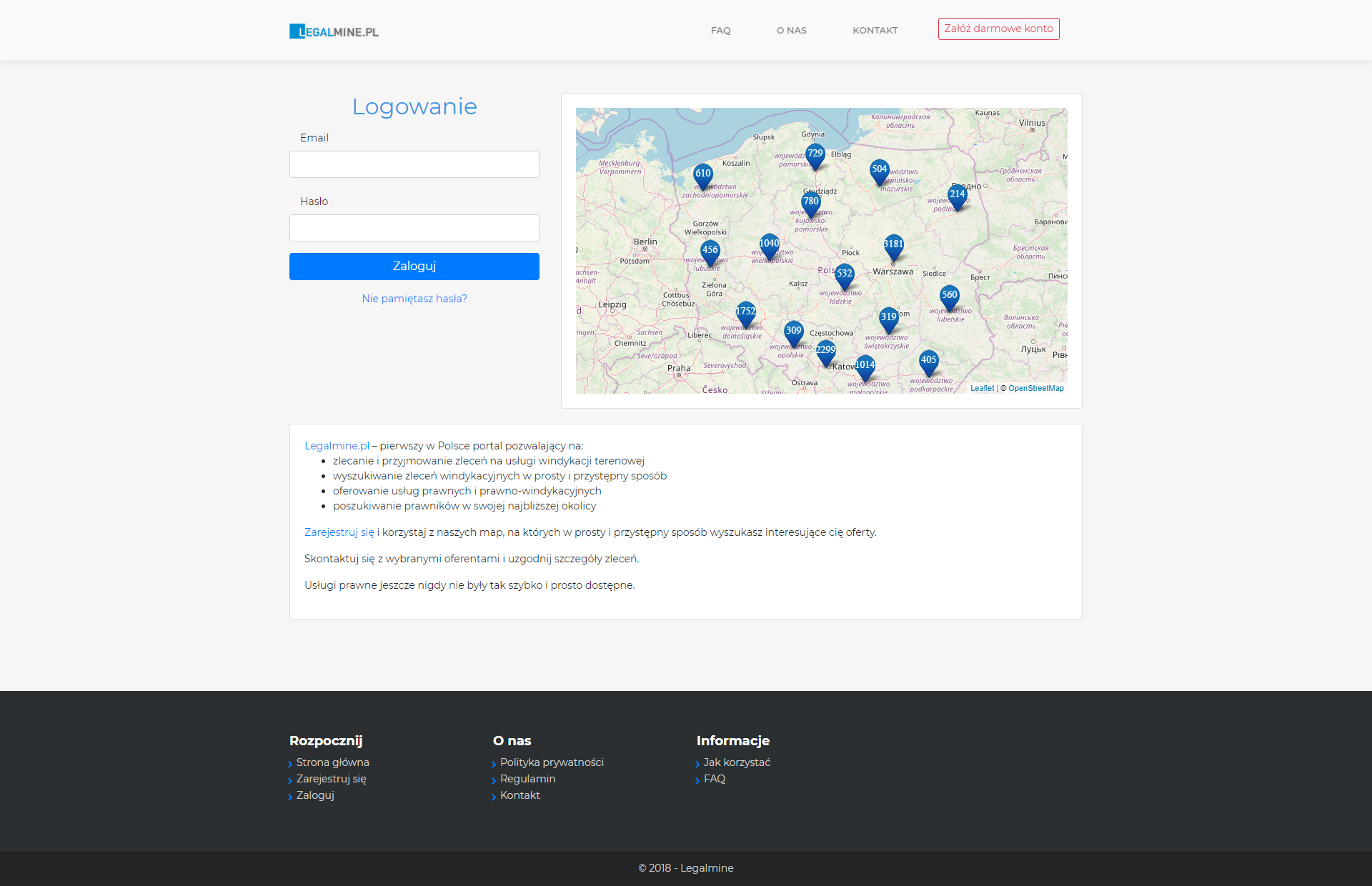Follow the Zarejestruj się link in the description
1372x886 pixels.
[339, 532]
